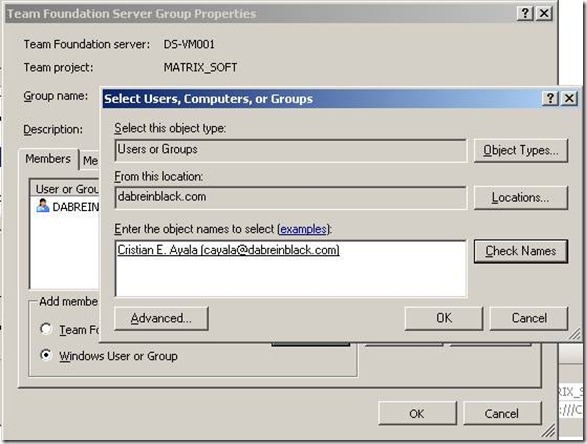Switch to the Members tab
This screenshot has width=587, height=444.
pyautogui.click(x=48, y=159)
